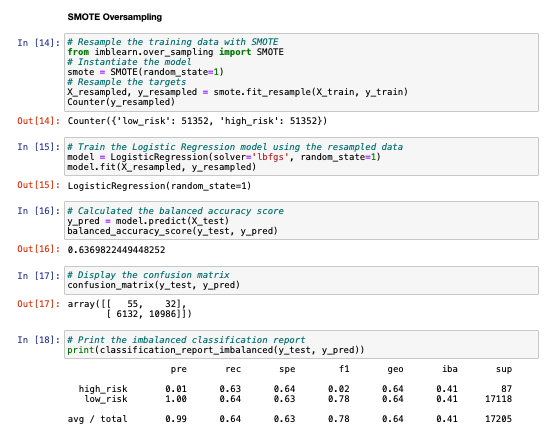Select avg / total support 17205
The image size is (546, 447).
click(x=498, y=419)
